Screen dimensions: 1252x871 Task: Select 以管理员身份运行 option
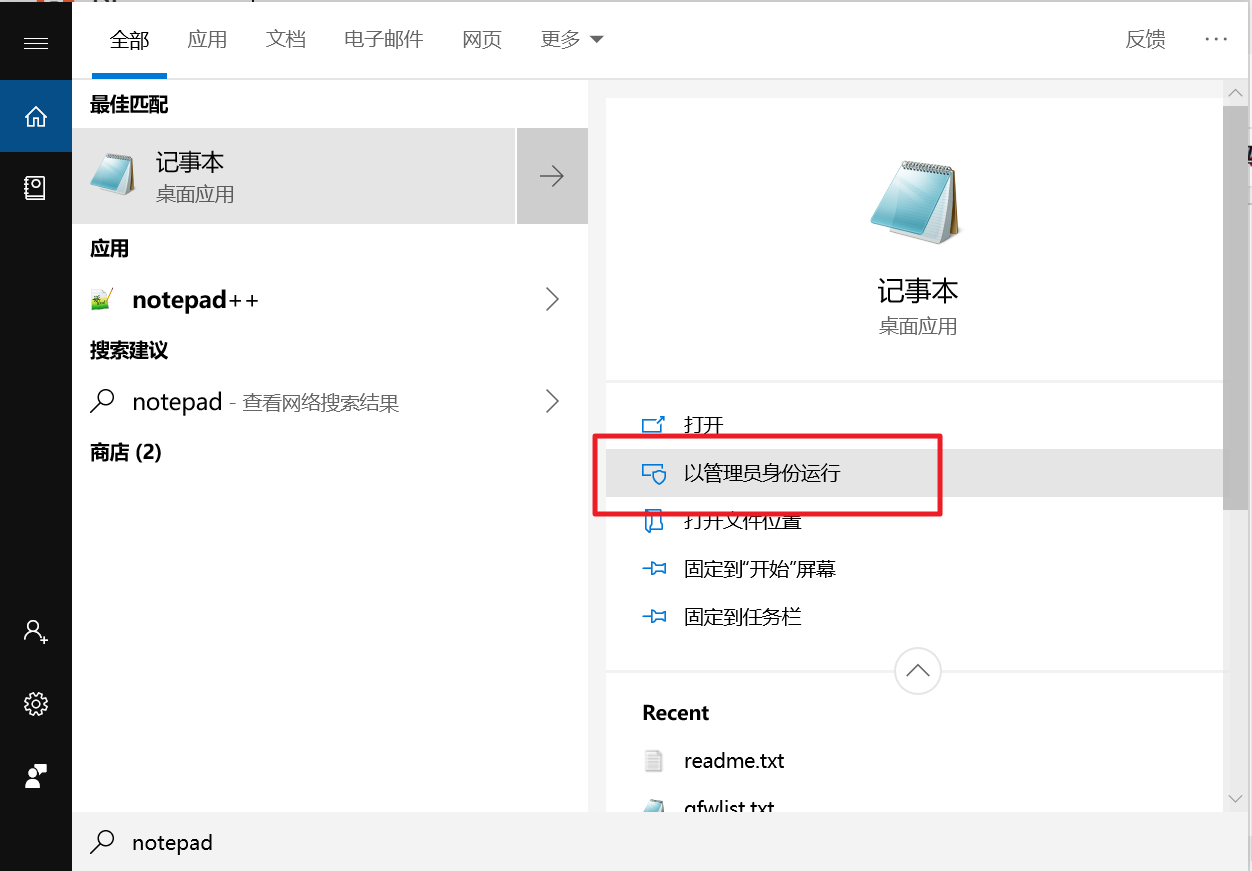tap(762, 473)
